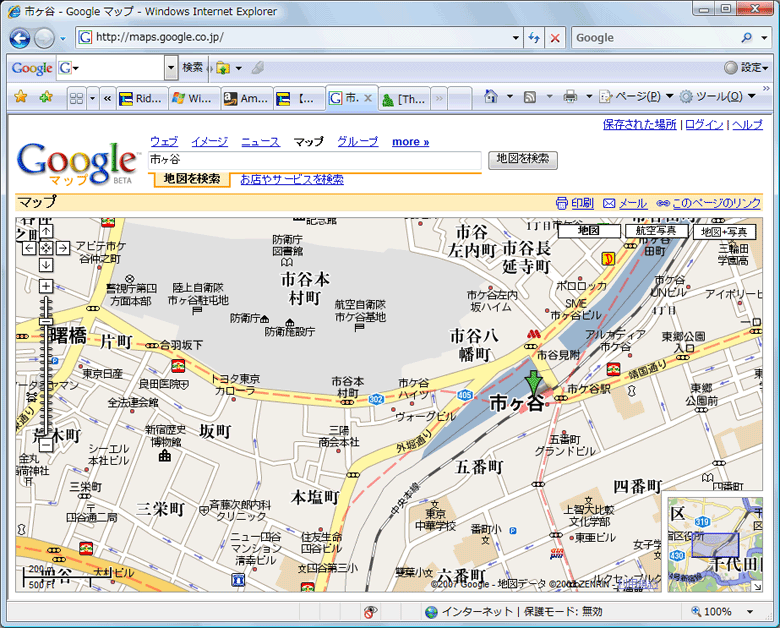Click the Google Toolbar 検索 button

193,68
